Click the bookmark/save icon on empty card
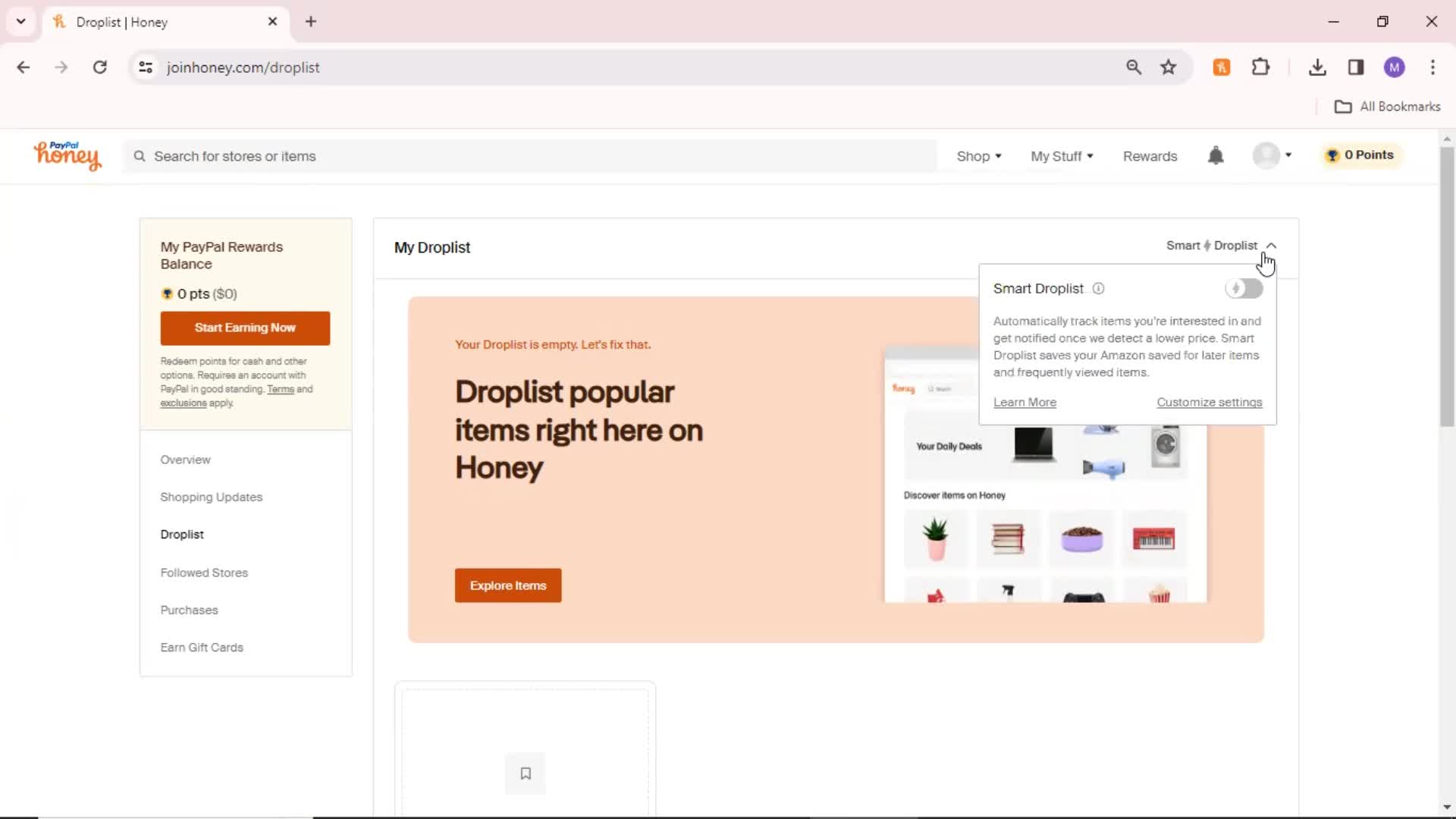This screenshot has height=819, width=1456. tap(525, 773)
